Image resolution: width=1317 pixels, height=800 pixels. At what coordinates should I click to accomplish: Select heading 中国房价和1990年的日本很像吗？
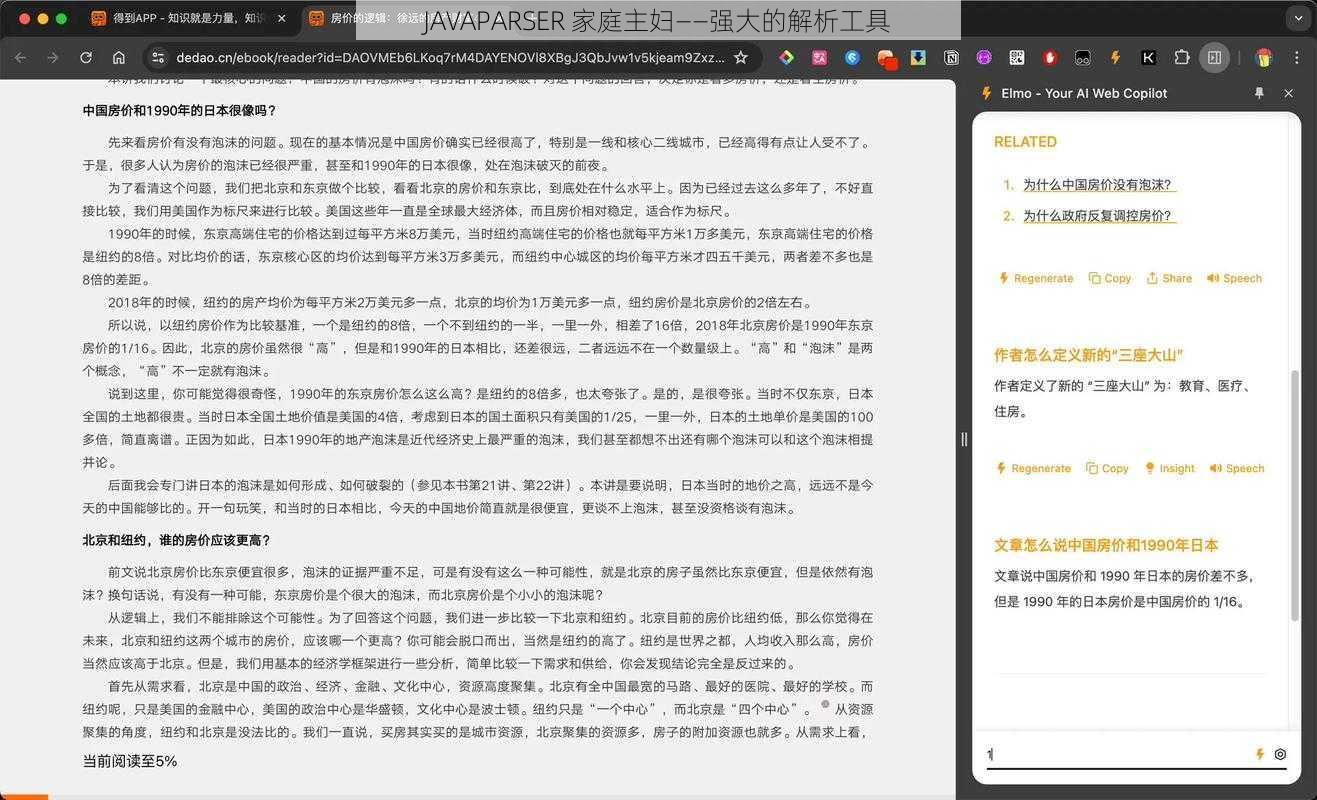click(179, 110)
